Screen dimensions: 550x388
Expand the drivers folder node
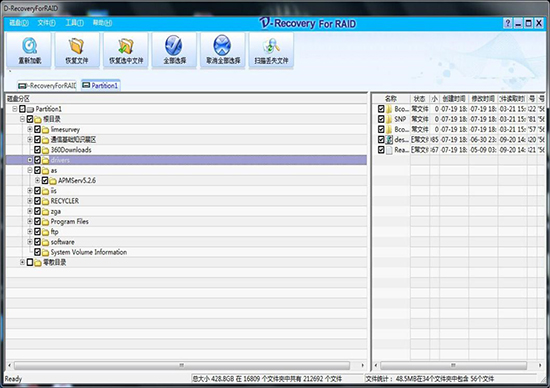30,160
